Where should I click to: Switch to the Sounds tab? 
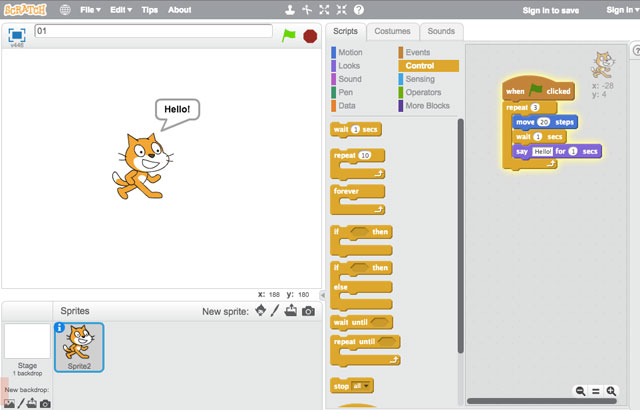(441, 31)
